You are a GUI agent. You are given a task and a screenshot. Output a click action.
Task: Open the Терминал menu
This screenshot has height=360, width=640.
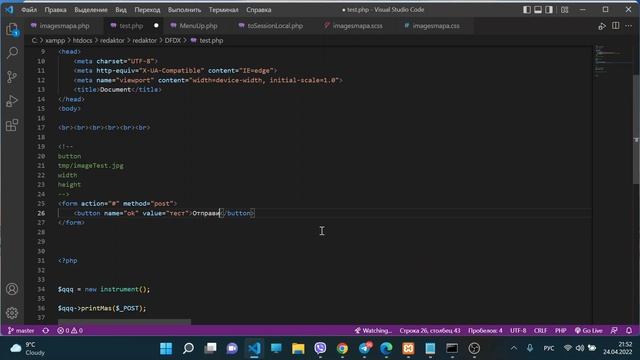click(223, 9)
